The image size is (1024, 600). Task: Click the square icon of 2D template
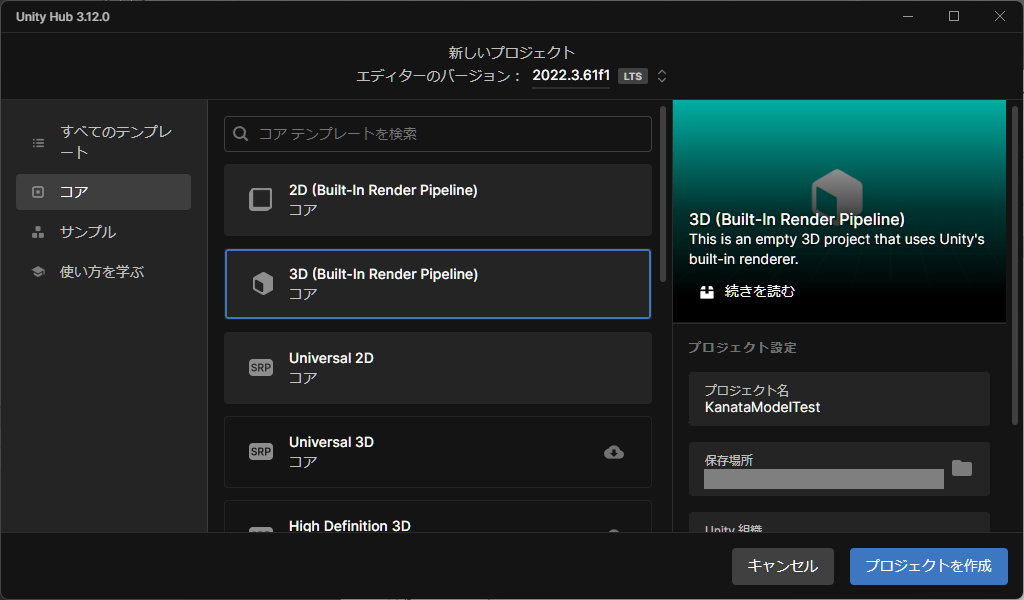click(261, 199)
